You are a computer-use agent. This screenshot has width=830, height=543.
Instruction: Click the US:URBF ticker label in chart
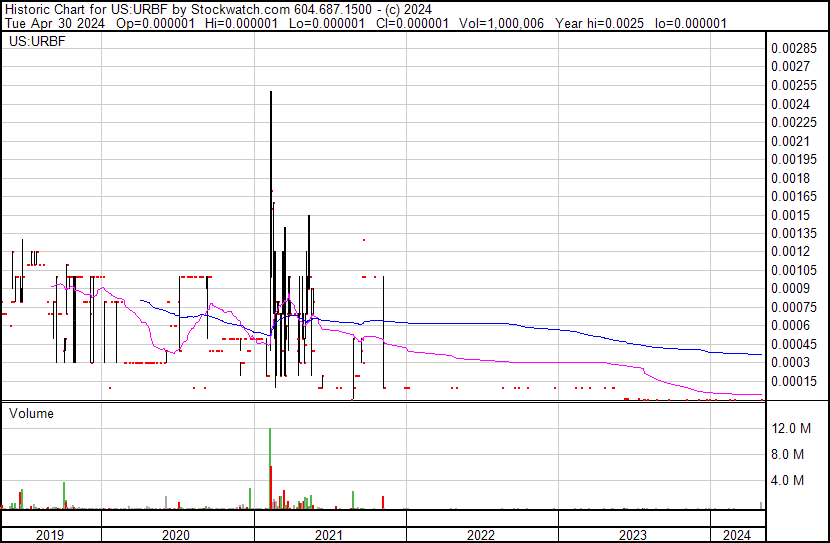click(34, 43)
